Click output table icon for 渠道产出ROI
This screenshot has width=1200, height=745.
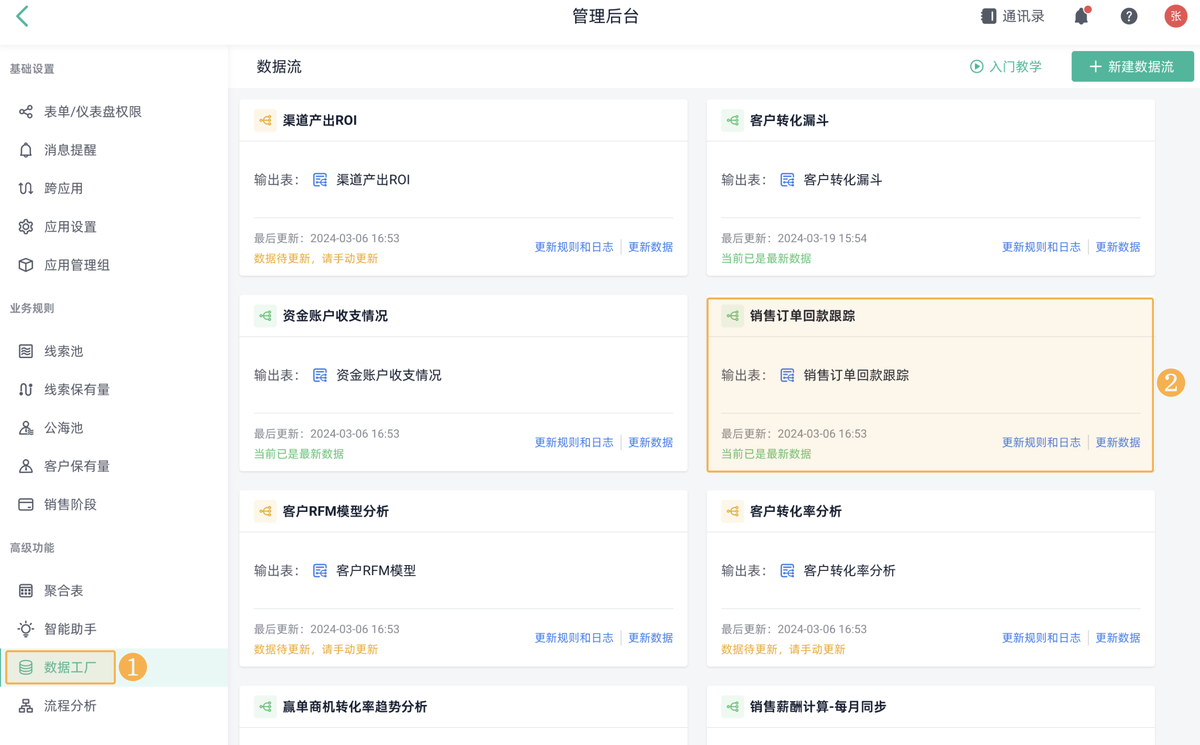pos(320,180)
